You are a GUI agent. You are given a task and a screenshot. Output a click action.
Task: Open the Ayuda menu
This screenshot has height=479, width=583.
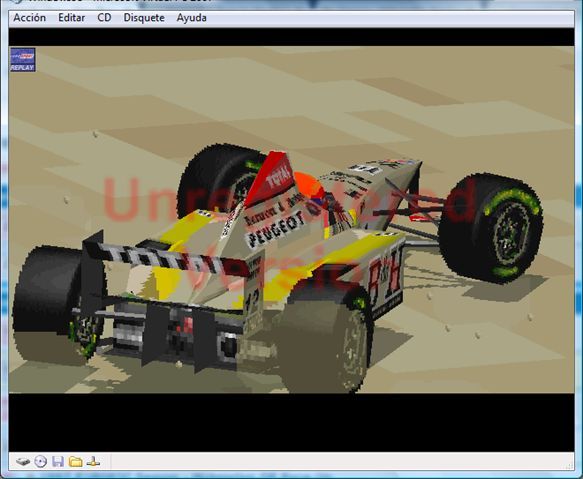point(191,18)
